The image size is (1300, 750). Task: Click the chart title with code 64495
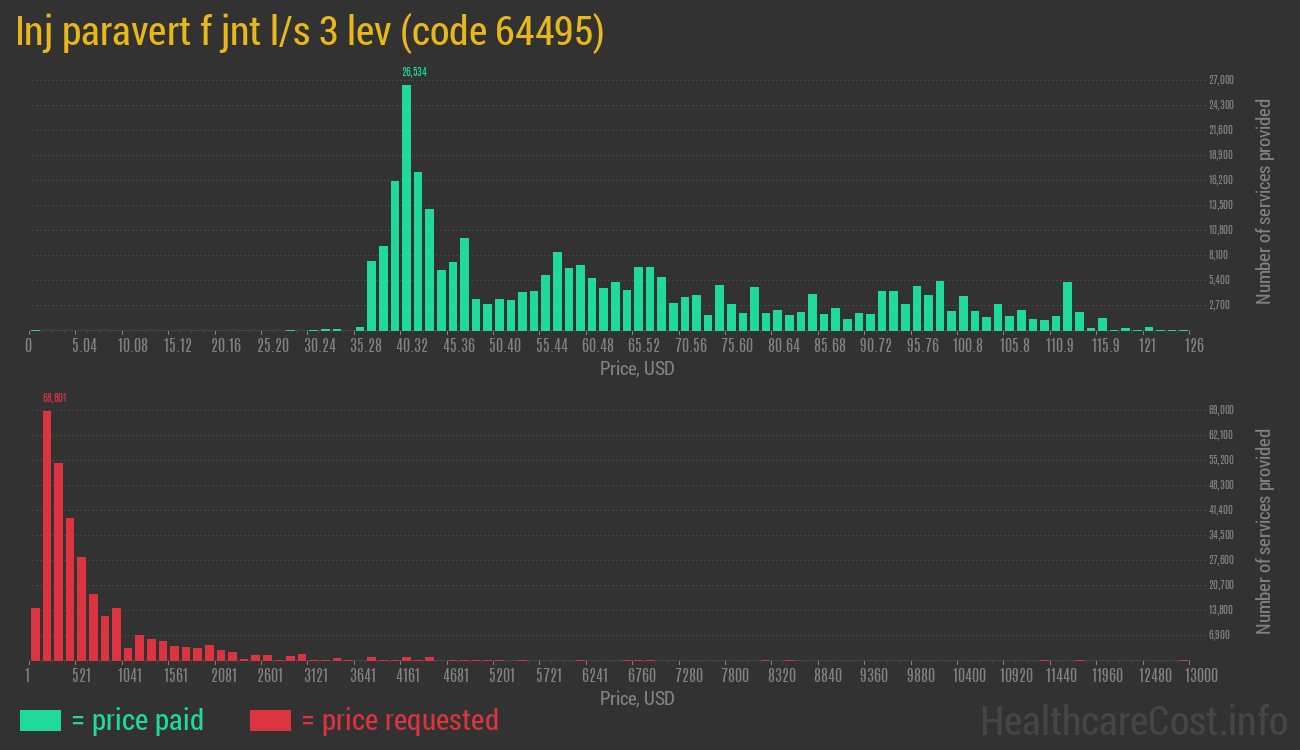pos(310,33)
